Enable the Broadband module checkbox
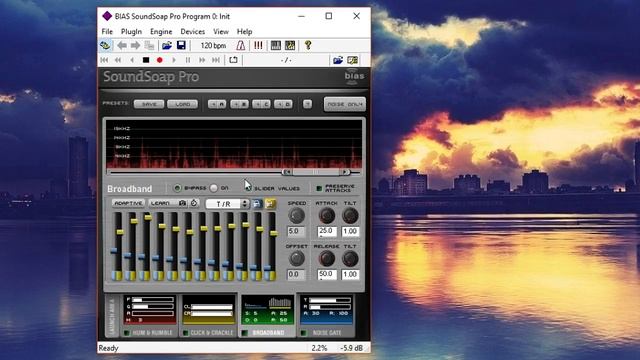640x360 pixels. coord(245,333)
